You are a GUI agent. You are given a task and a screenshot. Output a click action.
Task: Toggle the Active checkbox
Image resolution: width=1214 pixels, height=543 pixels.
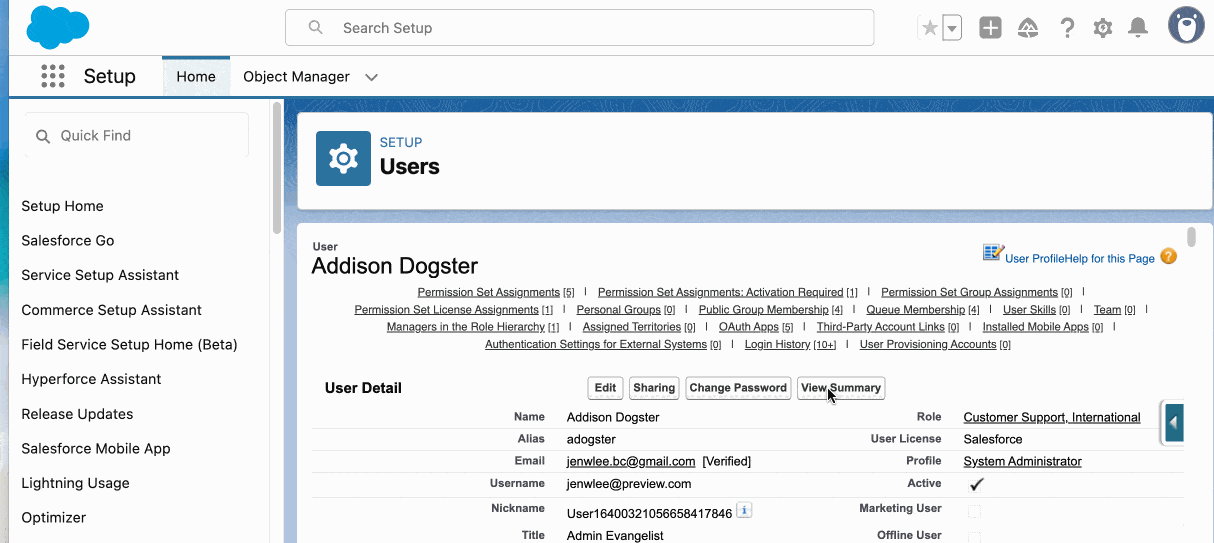pos(977,484)
